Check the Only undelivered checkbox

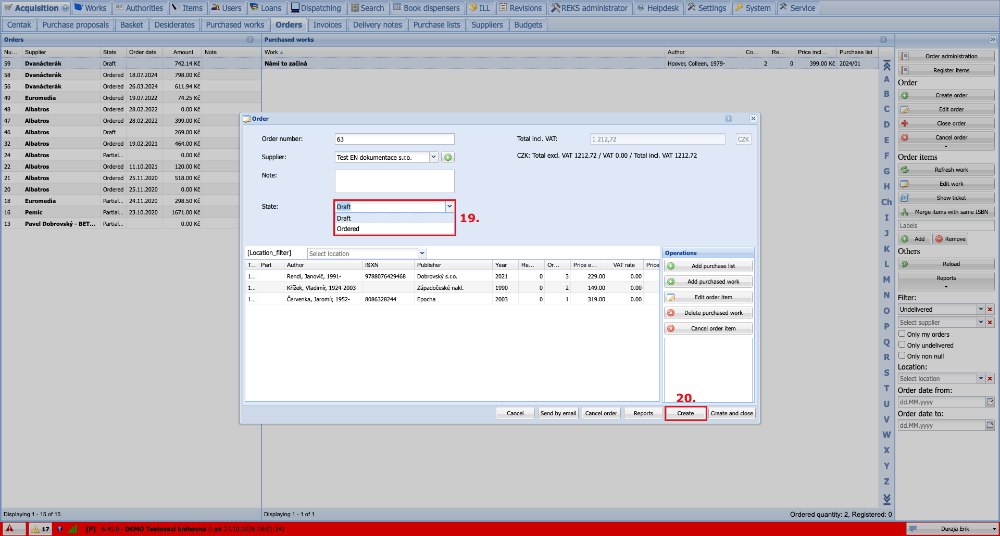tap(902, 345)
